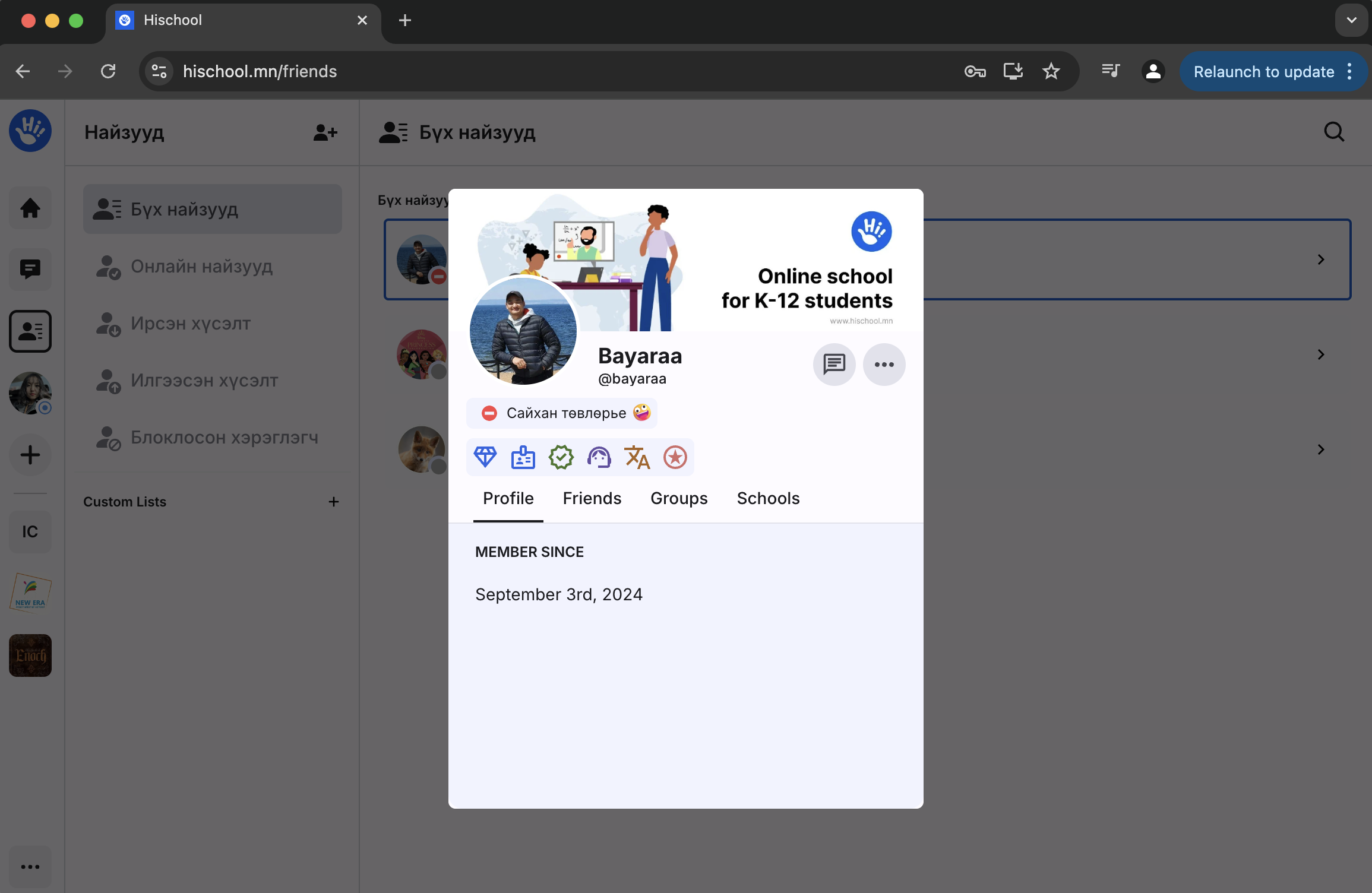
Task: Click the translate badge icon
Action: point(637,457)
